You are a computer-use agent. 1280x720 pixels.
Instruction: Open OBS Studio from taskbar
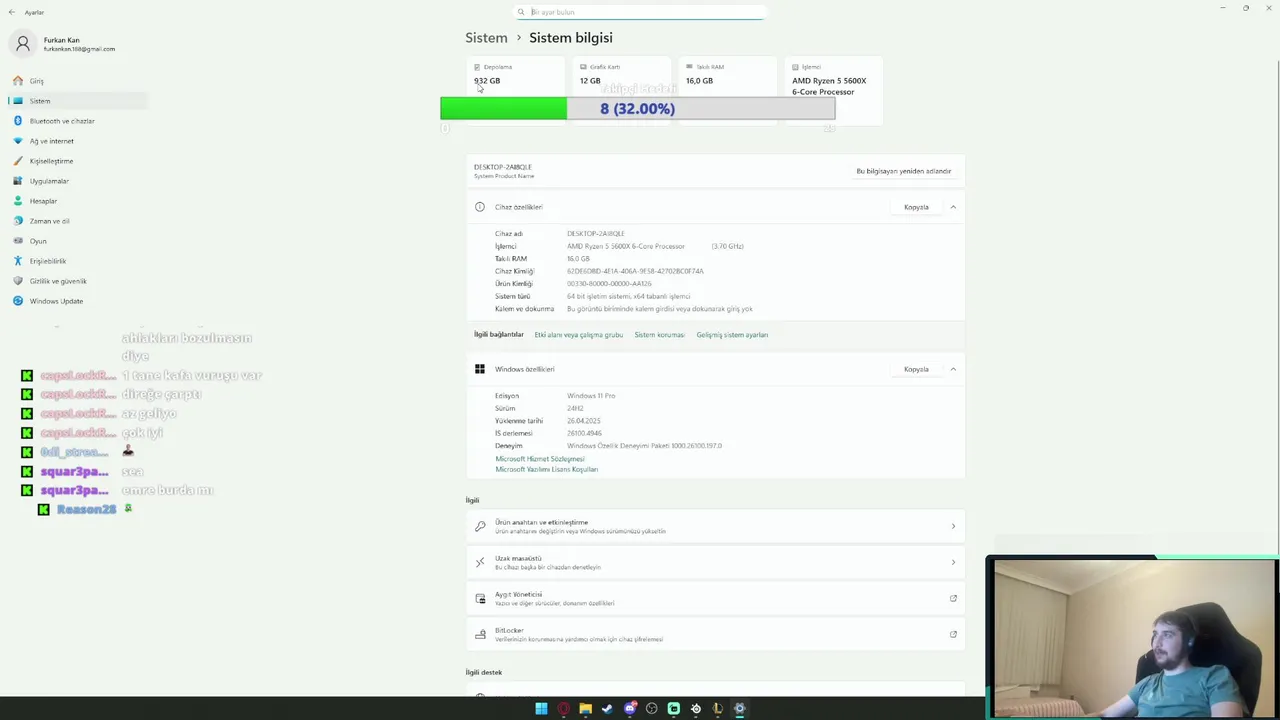pyautogui.click(x=652, y=709)
